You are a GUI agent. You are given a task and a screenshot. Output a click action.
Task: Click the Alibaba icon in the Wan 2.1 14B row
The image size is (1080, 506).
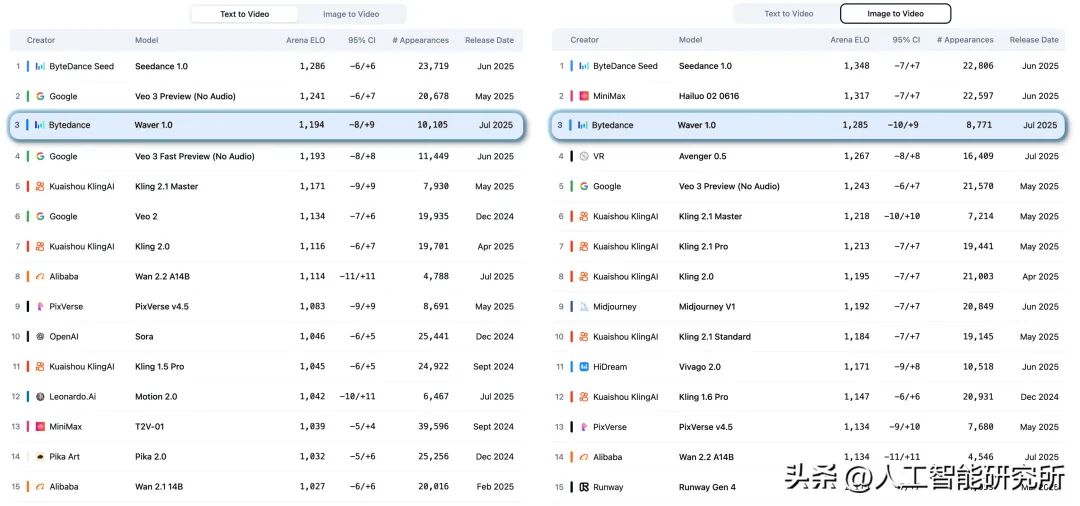[40, 487]
